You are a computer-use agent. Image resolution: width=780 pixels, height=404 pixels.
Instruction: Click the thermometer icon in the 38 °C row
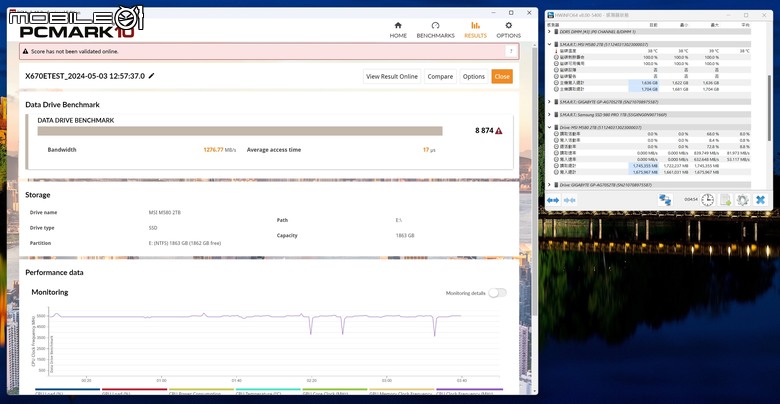[x=556, y=51]
